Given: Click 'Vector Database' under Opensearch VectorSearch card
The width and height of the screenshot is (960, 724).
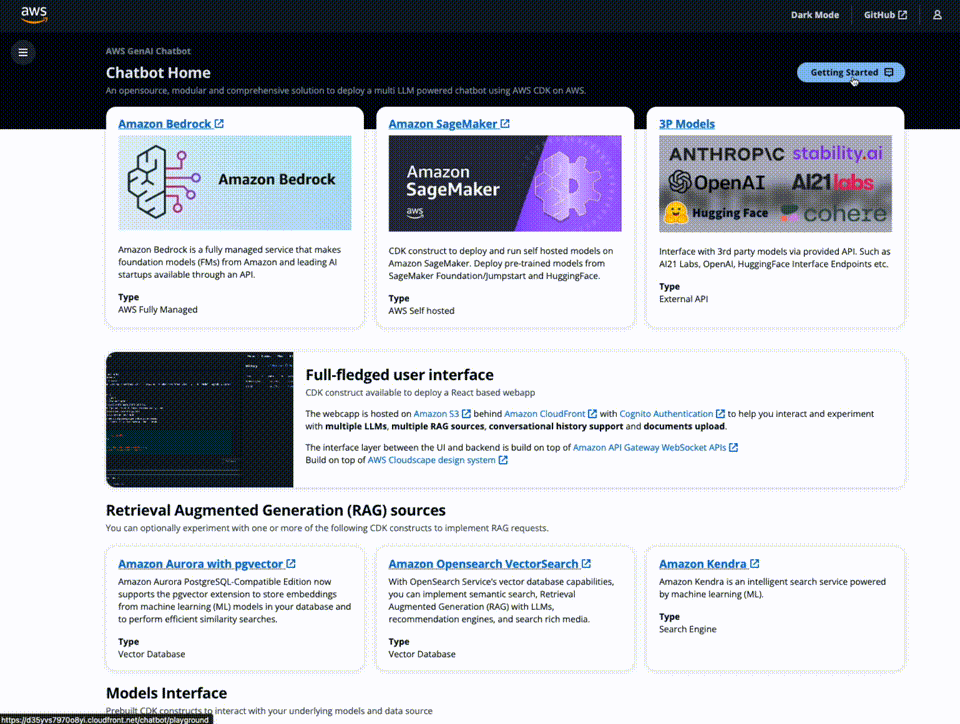Looking at the screenshot, I should click(422, 654).
